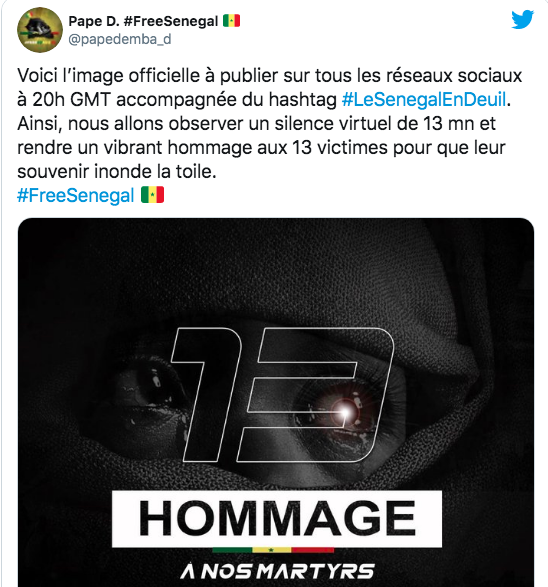The width and height of the screenshot is (548, 587).
Task: Click the glowing red eye in the image
Action: pos(345,411)
